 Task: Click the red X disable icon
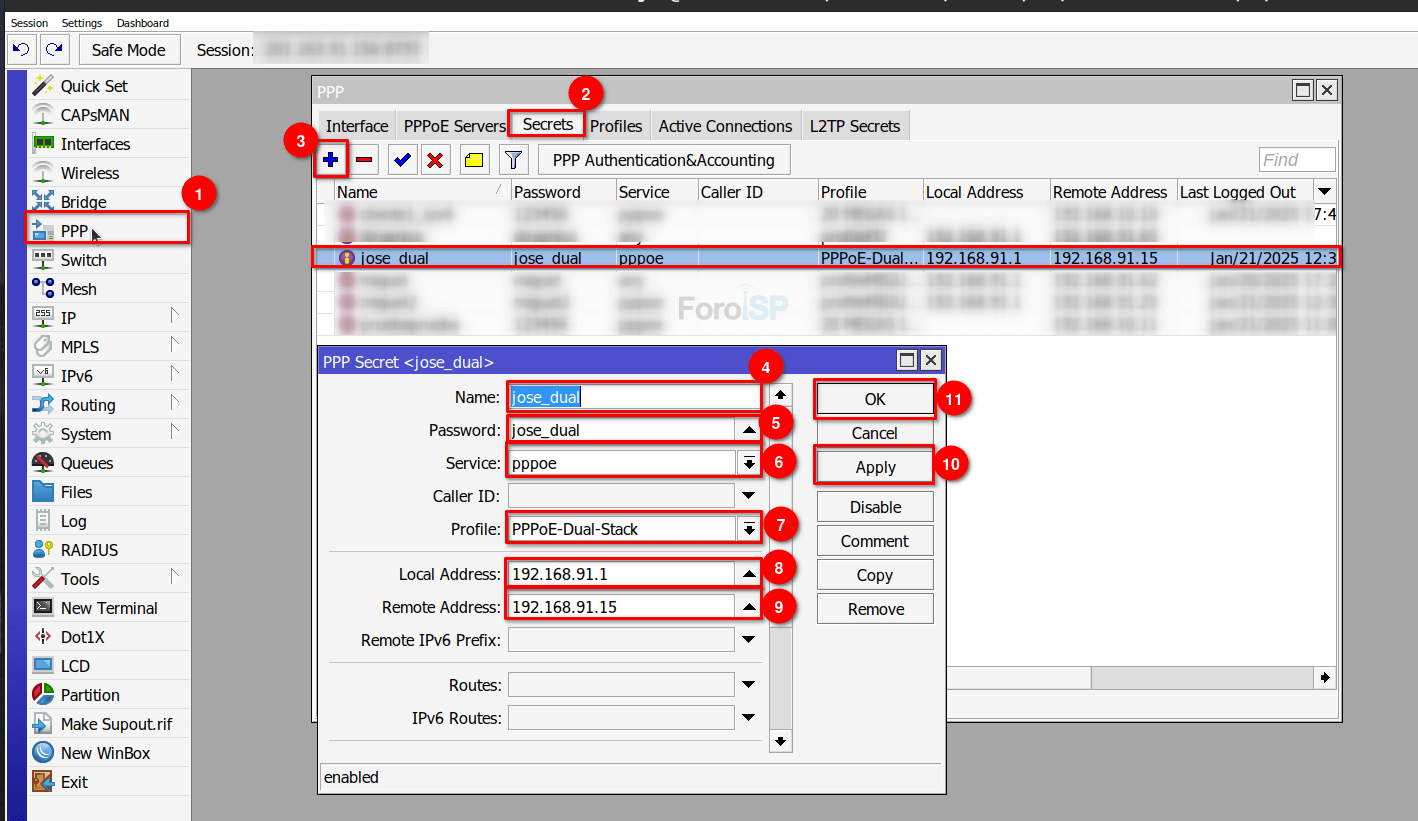click(434, 160)
